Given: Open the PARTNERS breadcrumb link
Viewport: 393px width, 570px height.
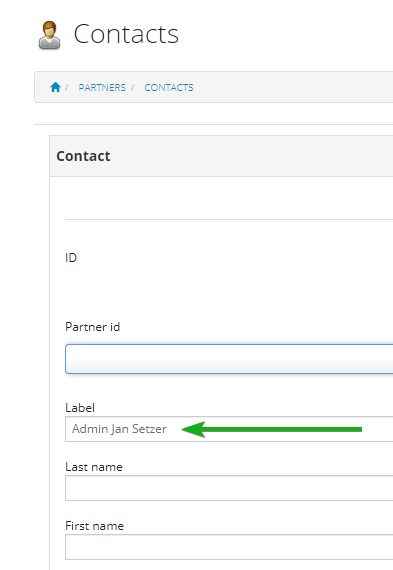Looking at the screenshot, I should tap(102, 88).
